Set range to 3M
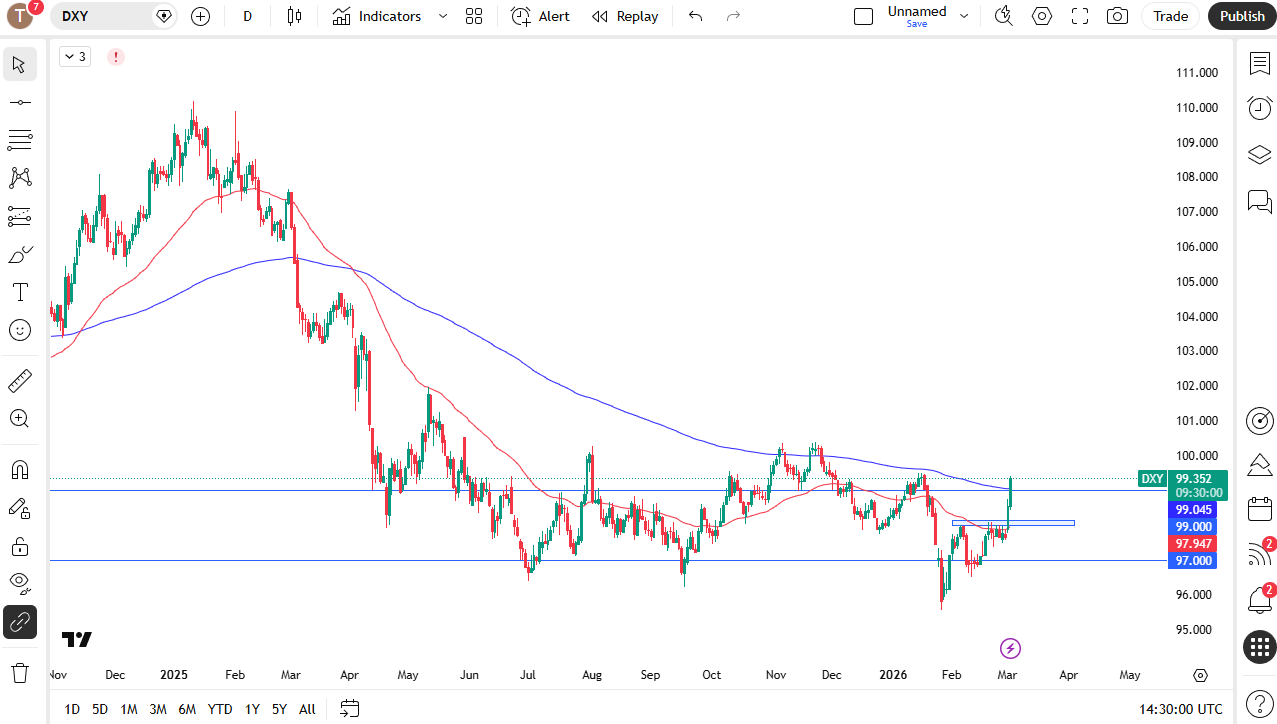Image resolution: width=1277 pixels, height=724 pixels. pos(158,709)
